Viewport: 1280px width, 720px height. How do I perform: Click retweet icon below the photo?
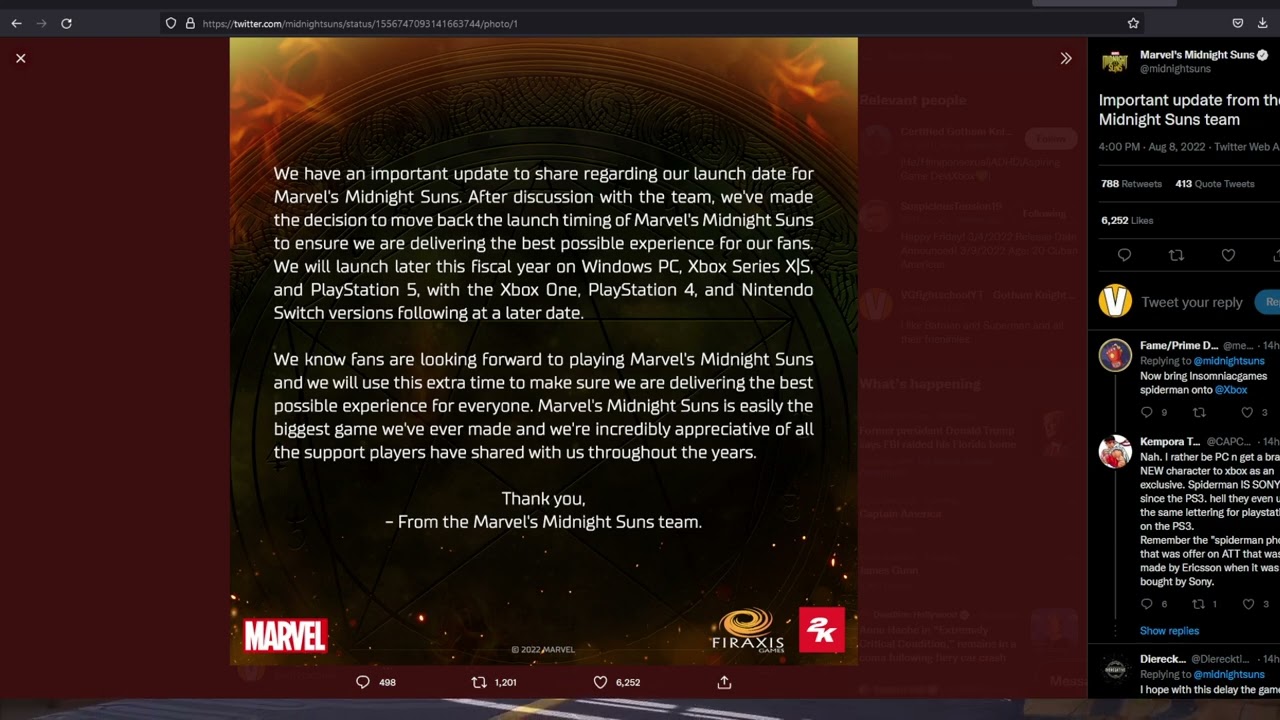[479, 682]
